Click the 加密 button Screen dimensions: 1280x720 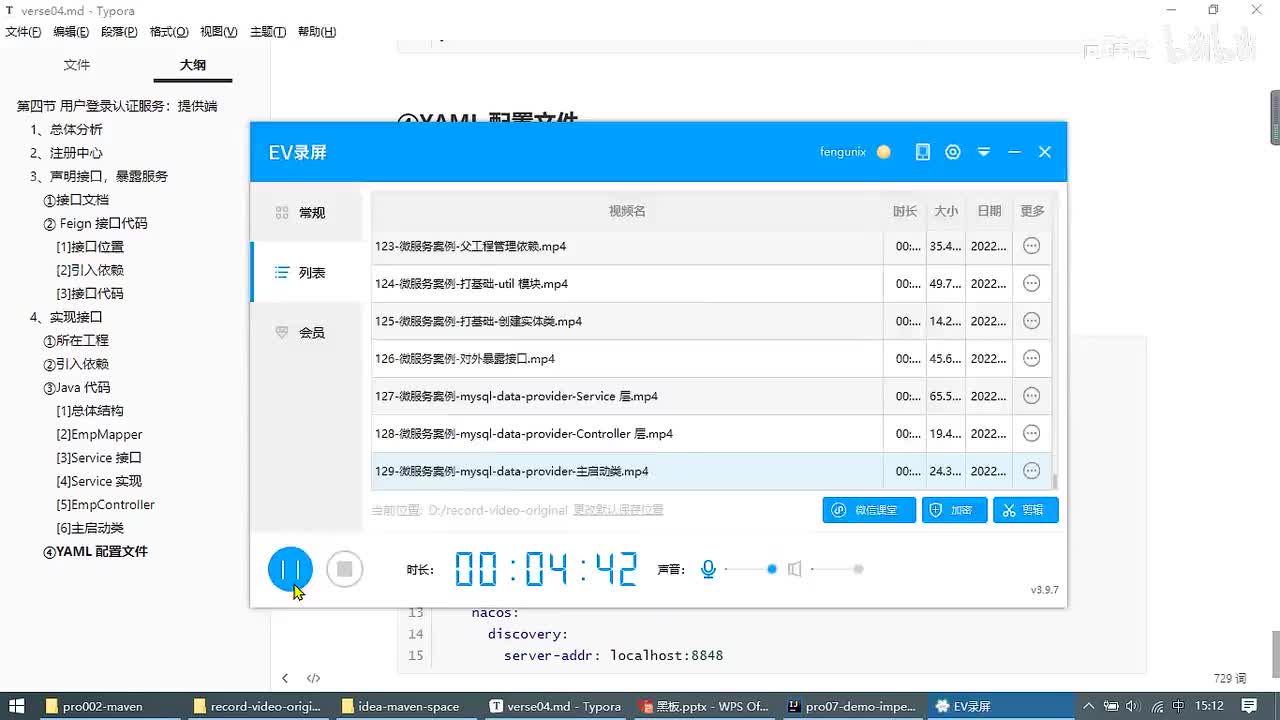(x=955, y=510)
